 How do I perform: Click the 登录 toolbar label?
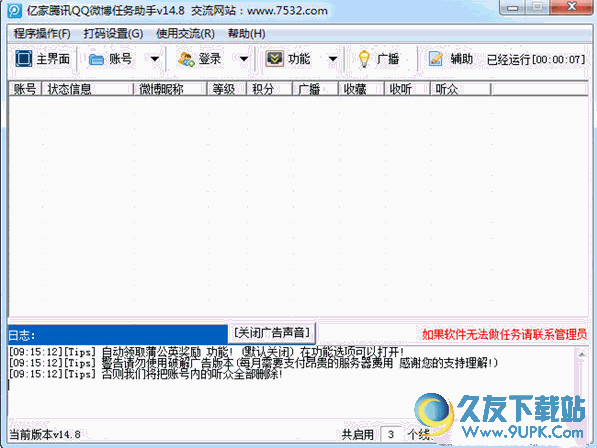click(210, 59)
